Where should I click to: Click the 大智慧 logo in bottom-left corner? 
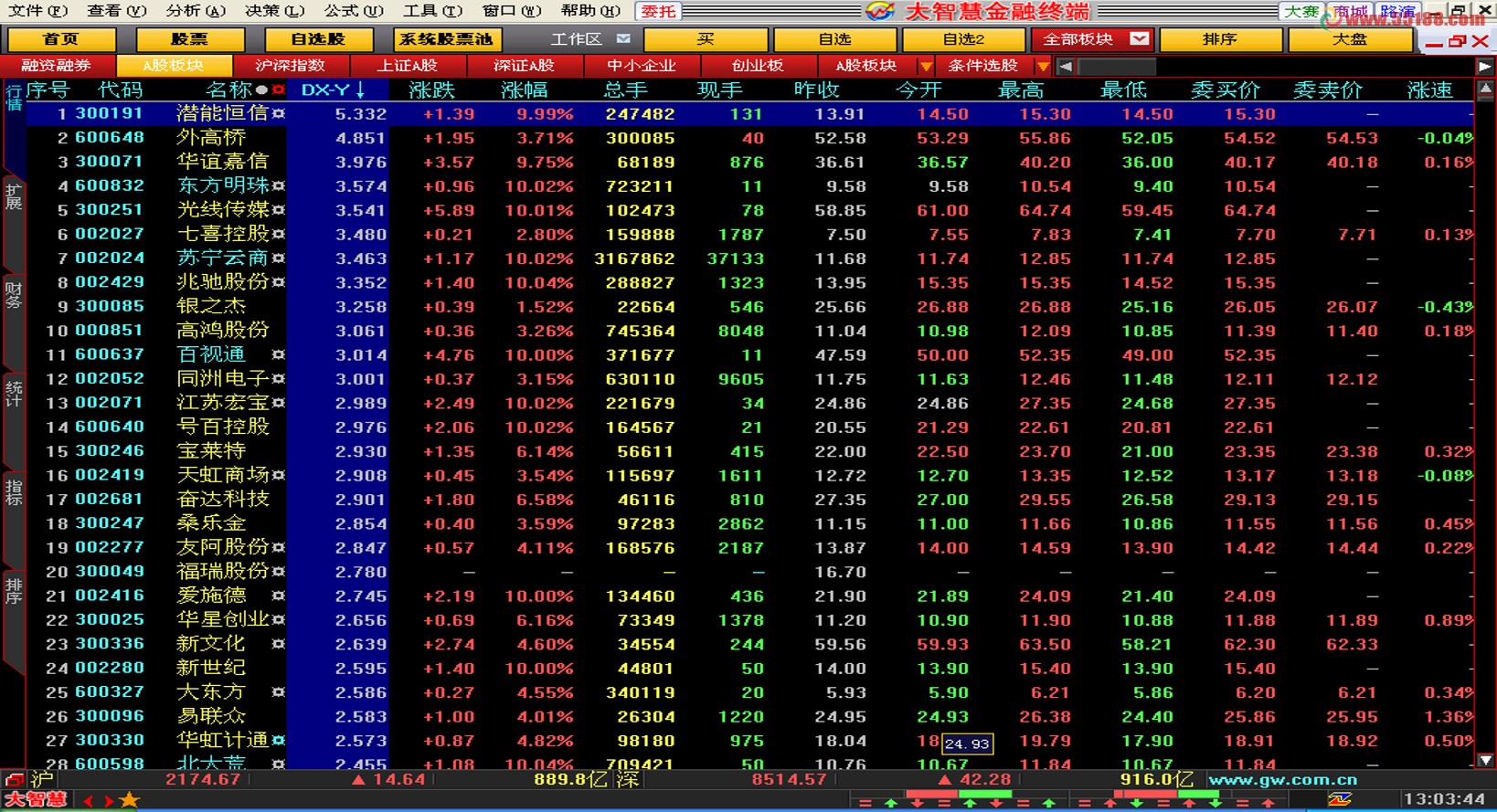pos(36,800)
